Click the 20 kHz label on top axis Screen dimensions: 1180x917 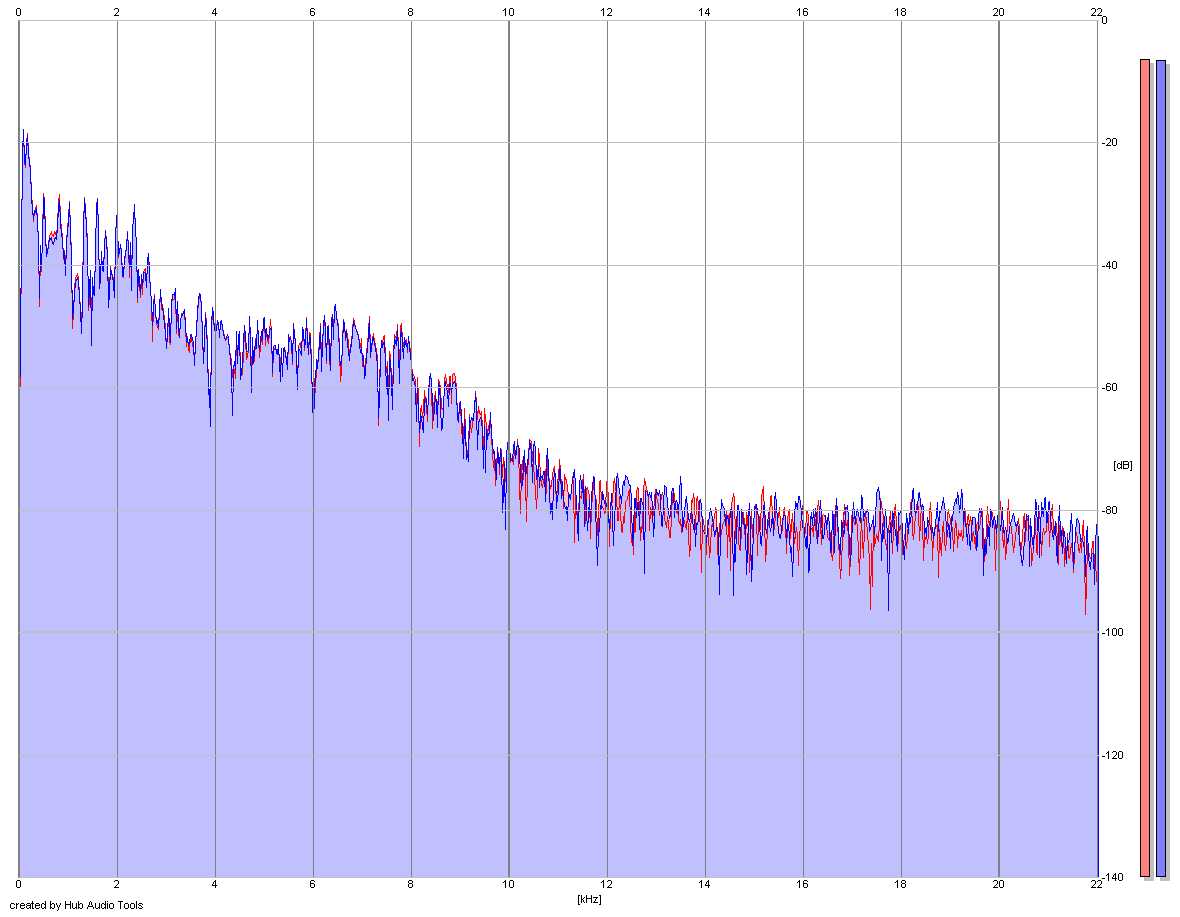click(x=998, y=11)
